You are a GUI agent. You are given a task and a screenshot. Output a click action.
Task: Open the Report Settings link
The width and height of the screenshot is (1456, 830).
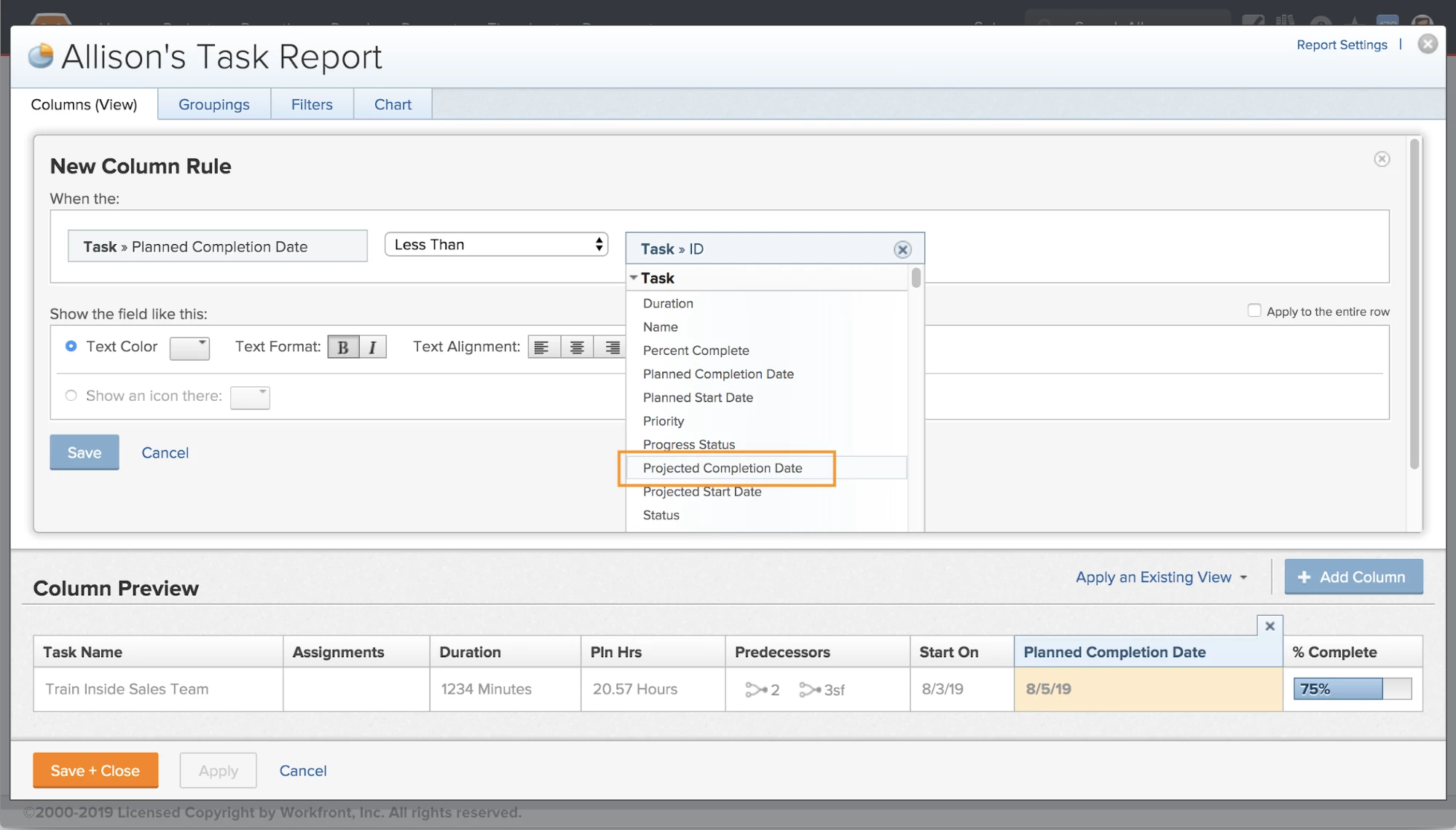[1342, 44]
